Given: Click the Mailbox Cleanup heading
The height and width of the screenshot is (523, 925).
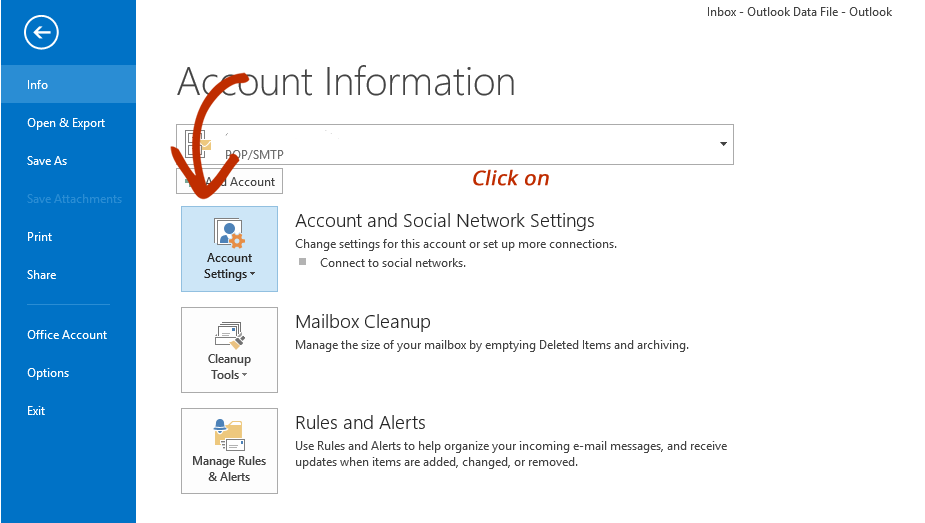Looking at the screenshot, I should tap(363, 322).
